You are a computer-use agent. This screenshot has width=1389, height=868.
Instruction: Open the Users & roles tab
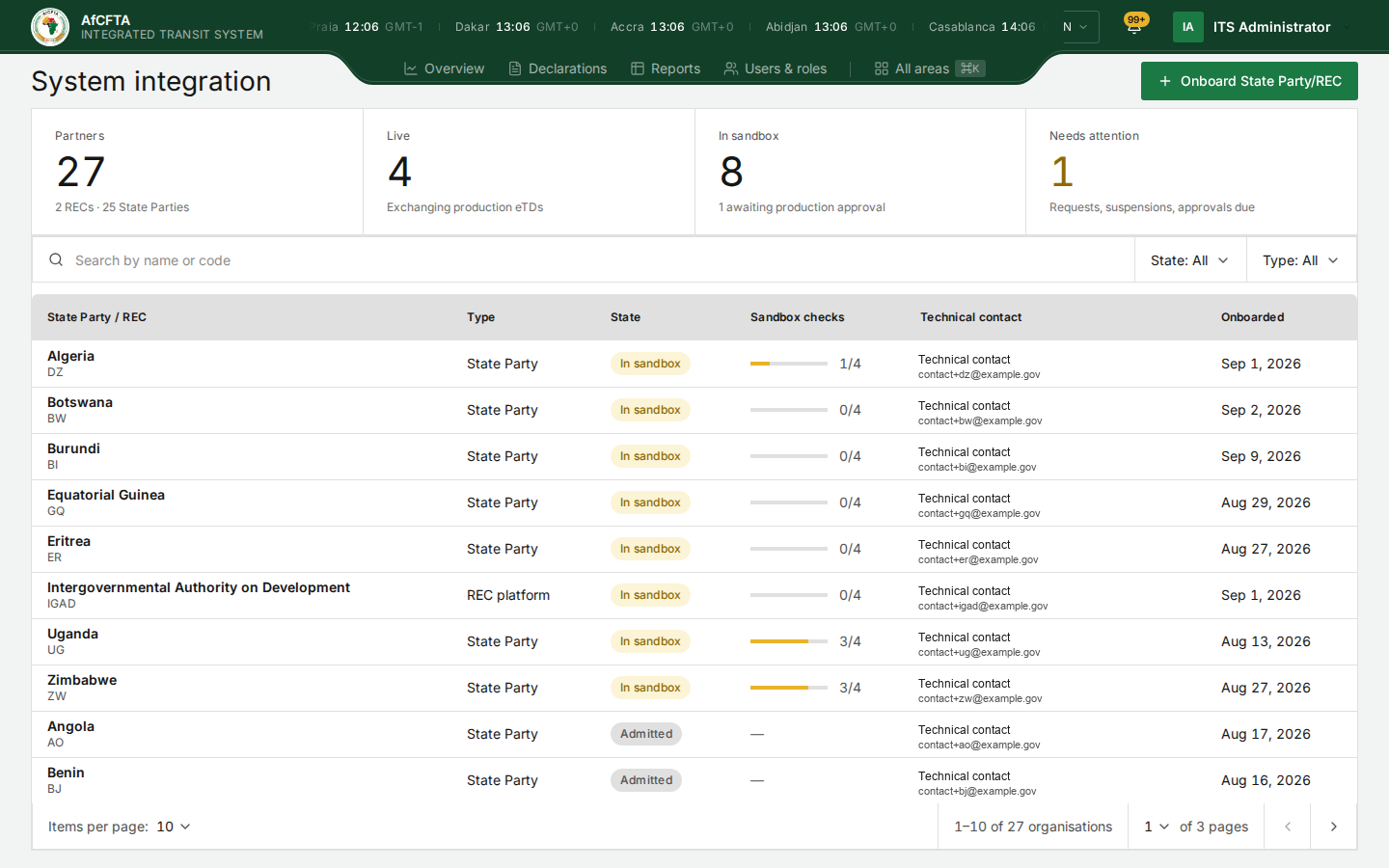[x=776, y=68]
